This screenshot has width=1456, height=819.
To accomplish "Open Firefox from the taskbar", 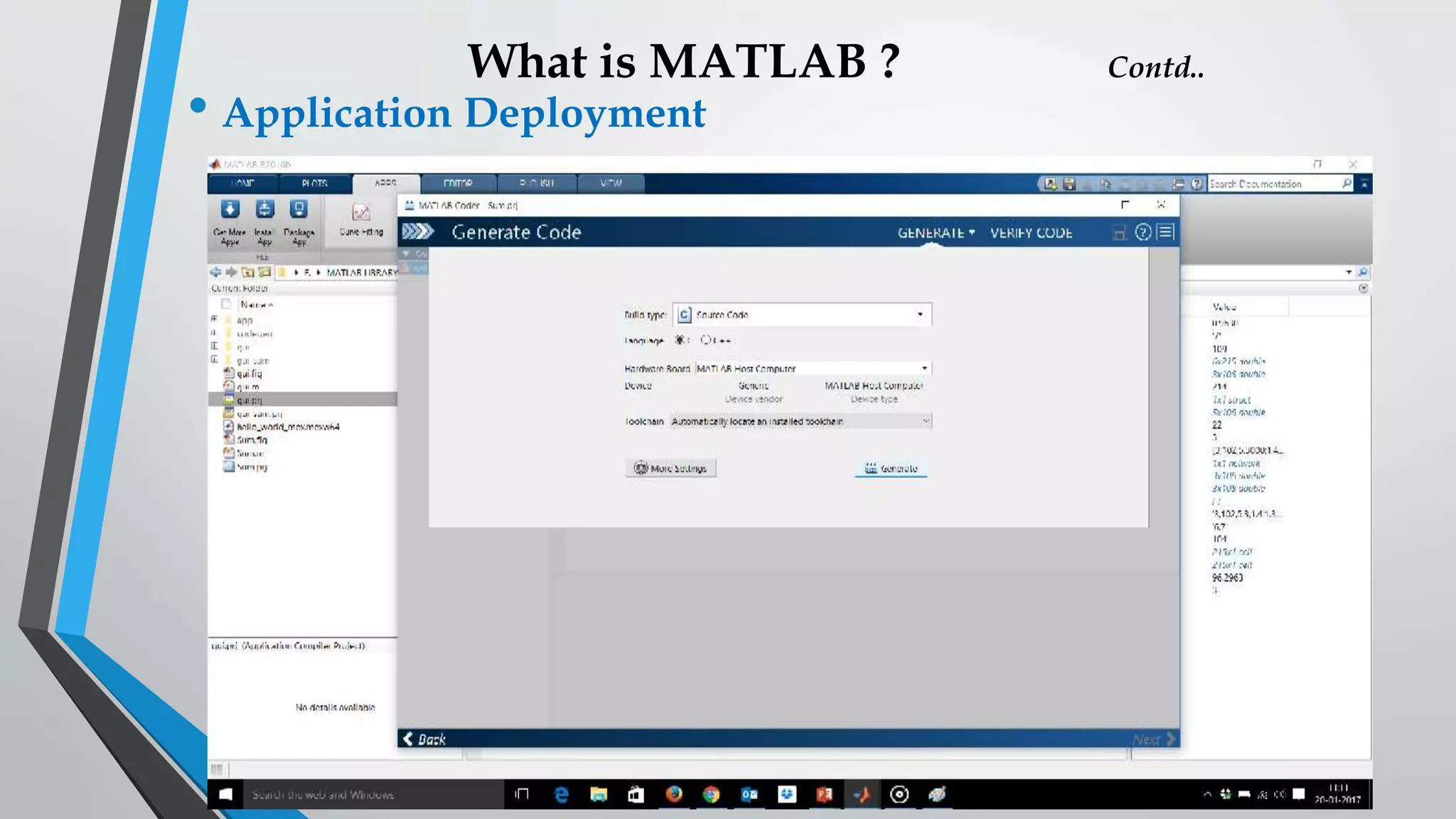I will click(x=674, y=794).
